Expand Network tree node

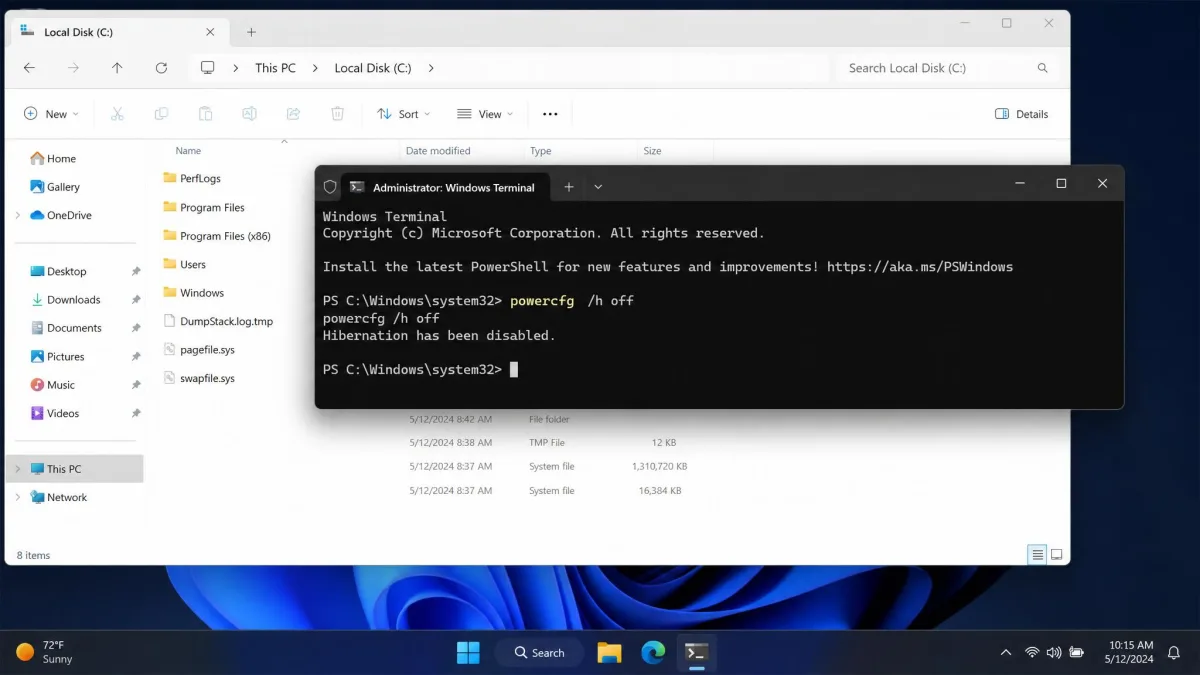tap(18, 497)
